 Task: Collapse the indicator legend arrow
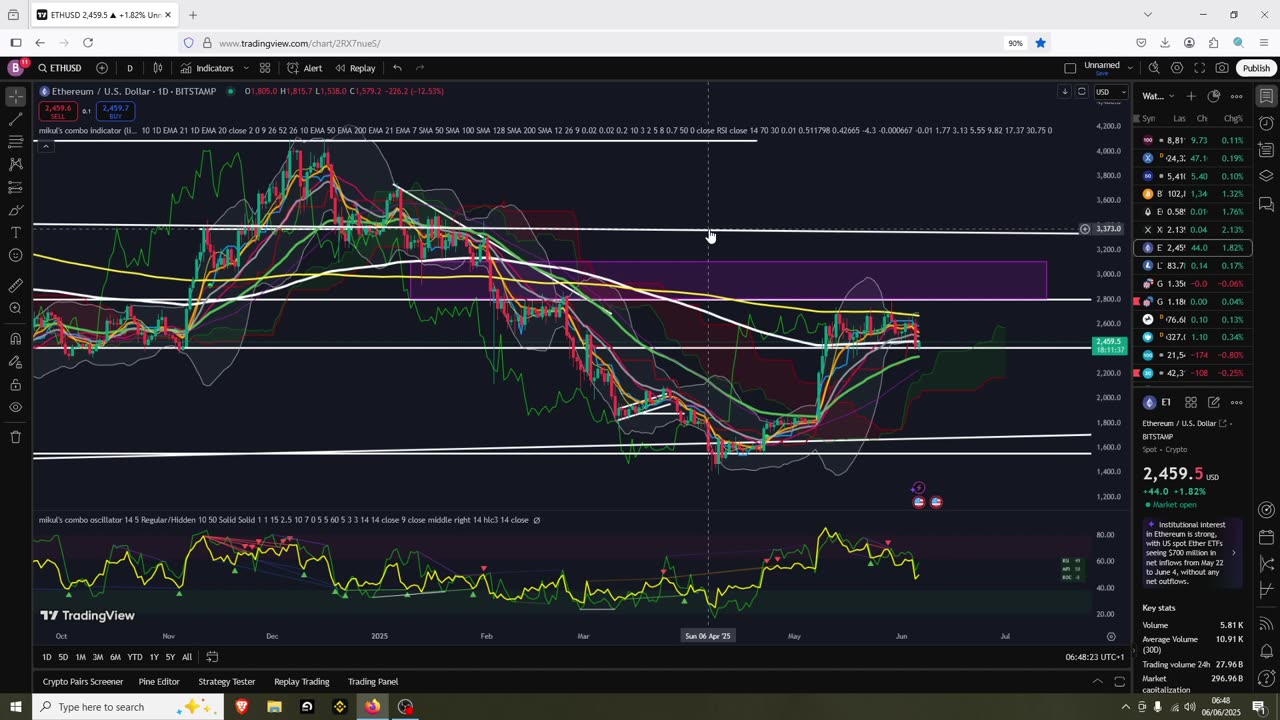pyautogui.click(x=45, y=146)
